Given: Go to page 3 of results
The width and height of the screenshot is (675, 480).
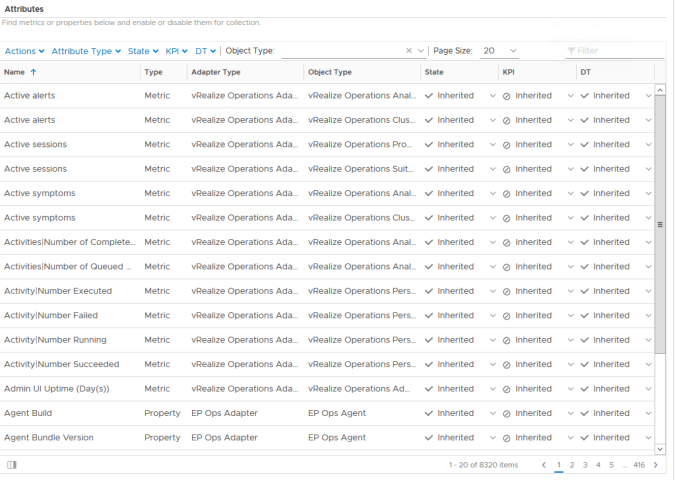Looking at the screenshot, I should (585, 465).
